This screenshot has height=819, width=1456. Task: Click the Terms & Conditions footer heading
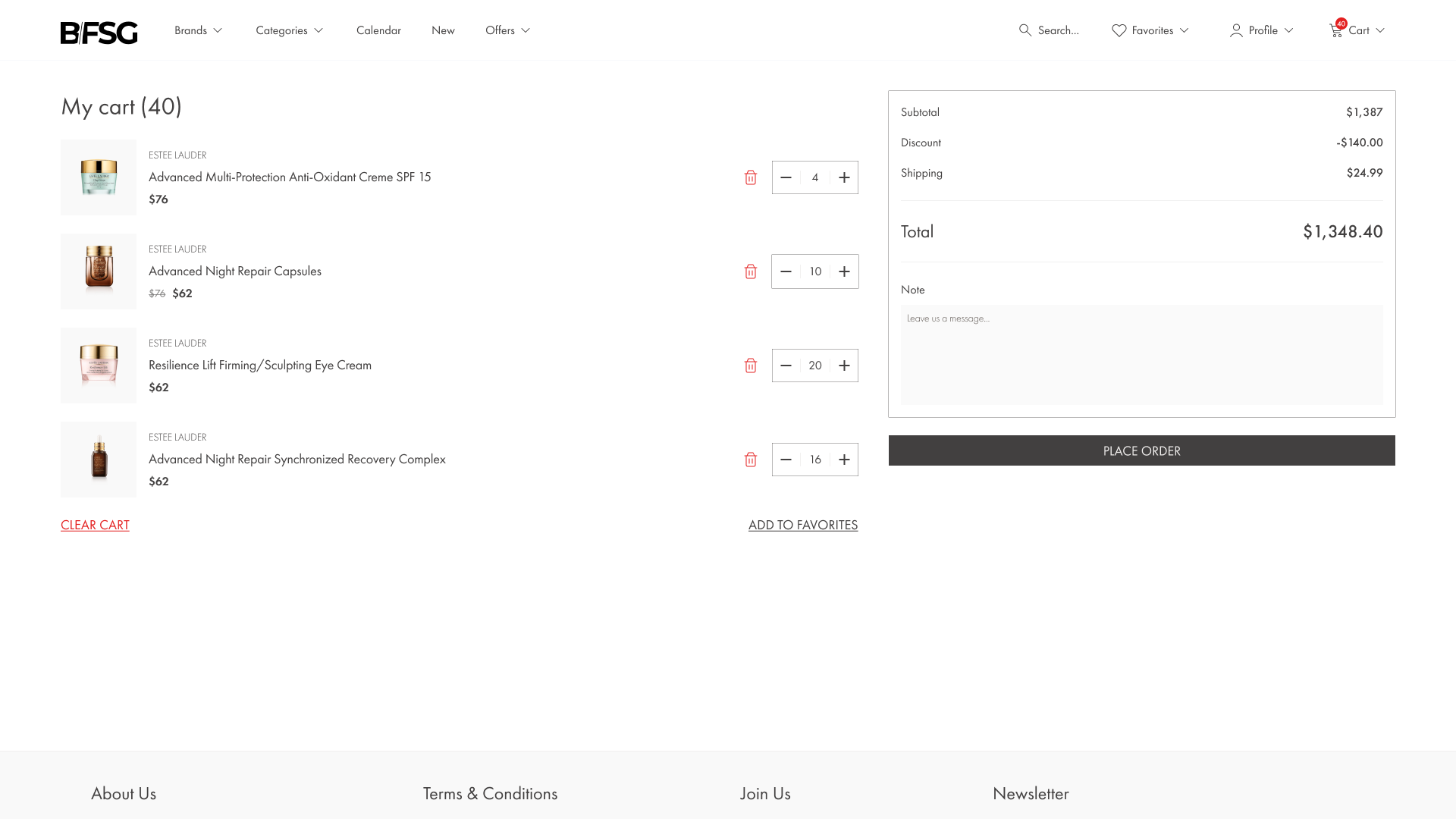coord(490,793)
